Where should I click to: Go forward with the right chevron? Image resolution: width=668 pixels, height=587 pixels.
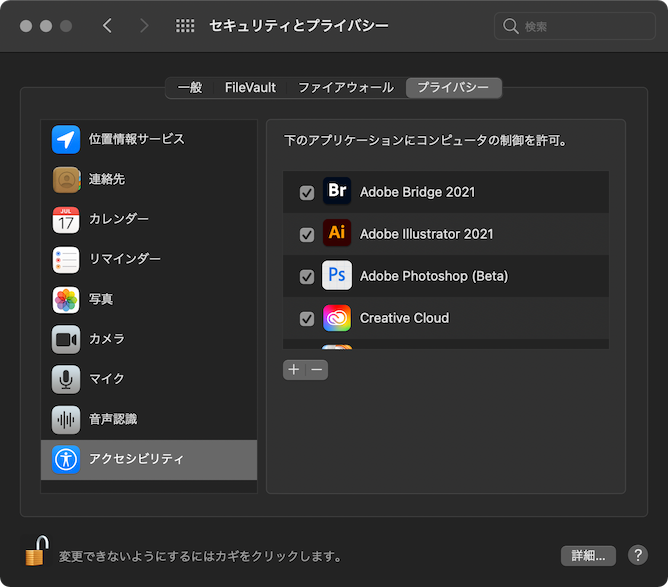pyautogui.click(x=144, y=26)
